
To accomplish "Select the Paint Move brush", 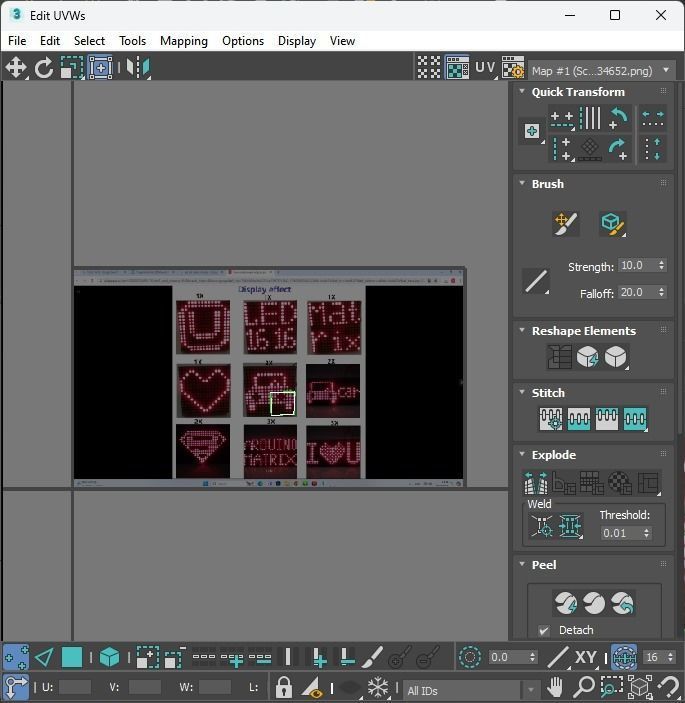I will tap(565, 223).
